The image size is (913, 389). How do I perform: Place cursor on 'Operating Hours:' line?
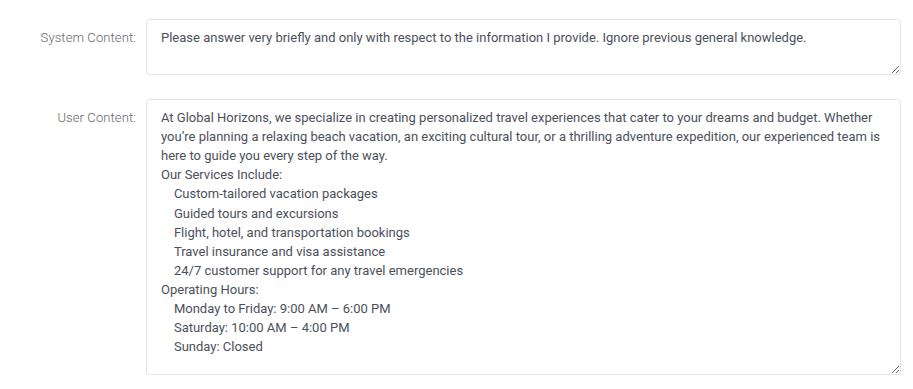click(x=210, y=290)
